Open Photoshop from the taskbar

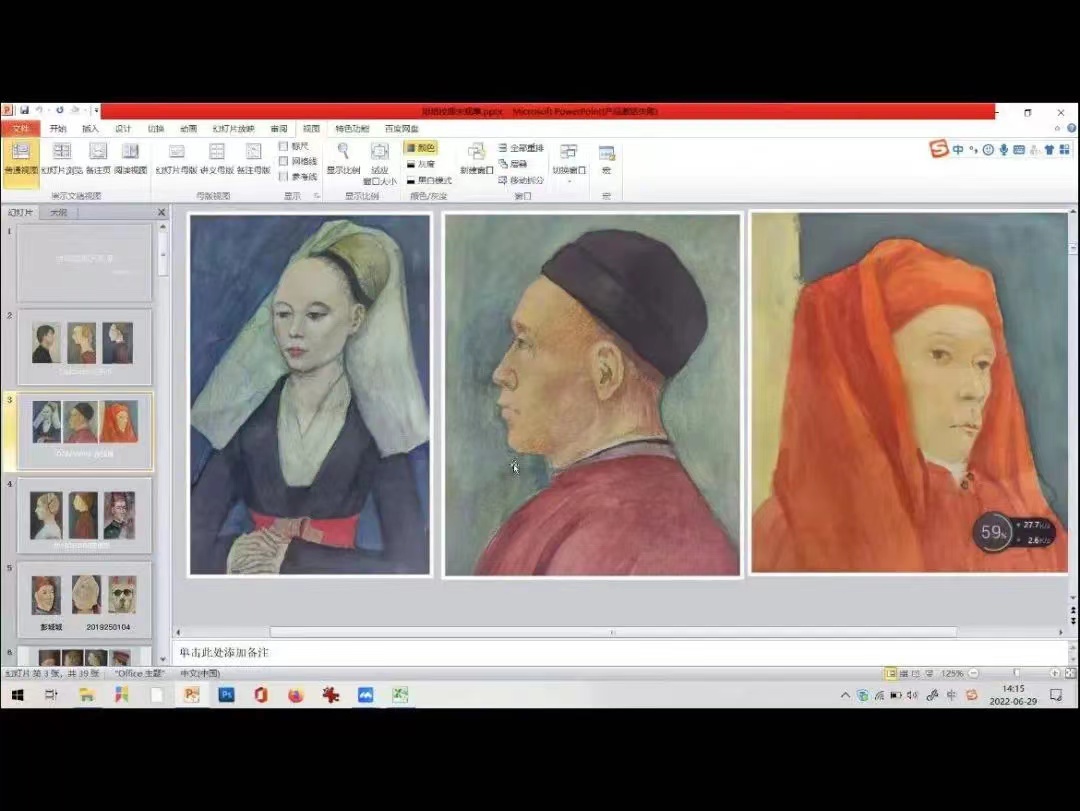coord(226,695)
